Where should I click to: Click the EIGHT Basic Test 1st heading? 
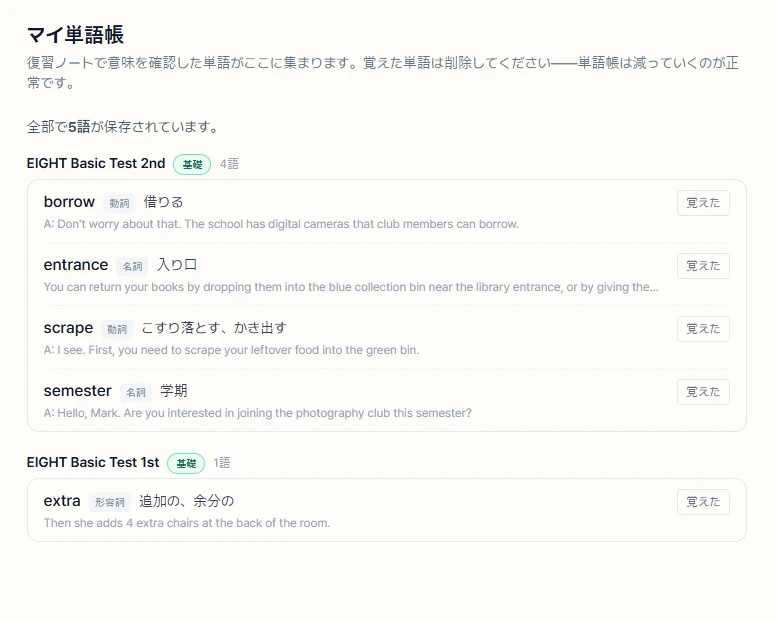[x=93, y=462]
